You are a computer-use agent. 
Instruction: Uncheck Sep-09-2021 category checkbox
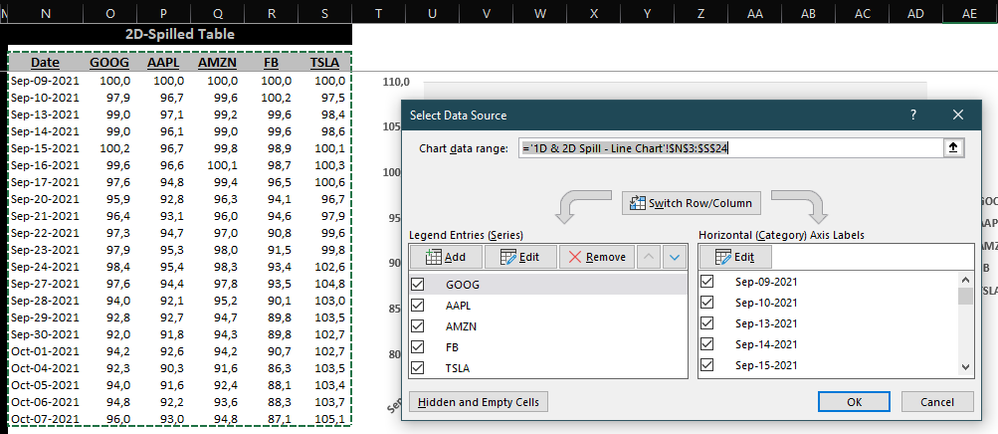(706, 281)
